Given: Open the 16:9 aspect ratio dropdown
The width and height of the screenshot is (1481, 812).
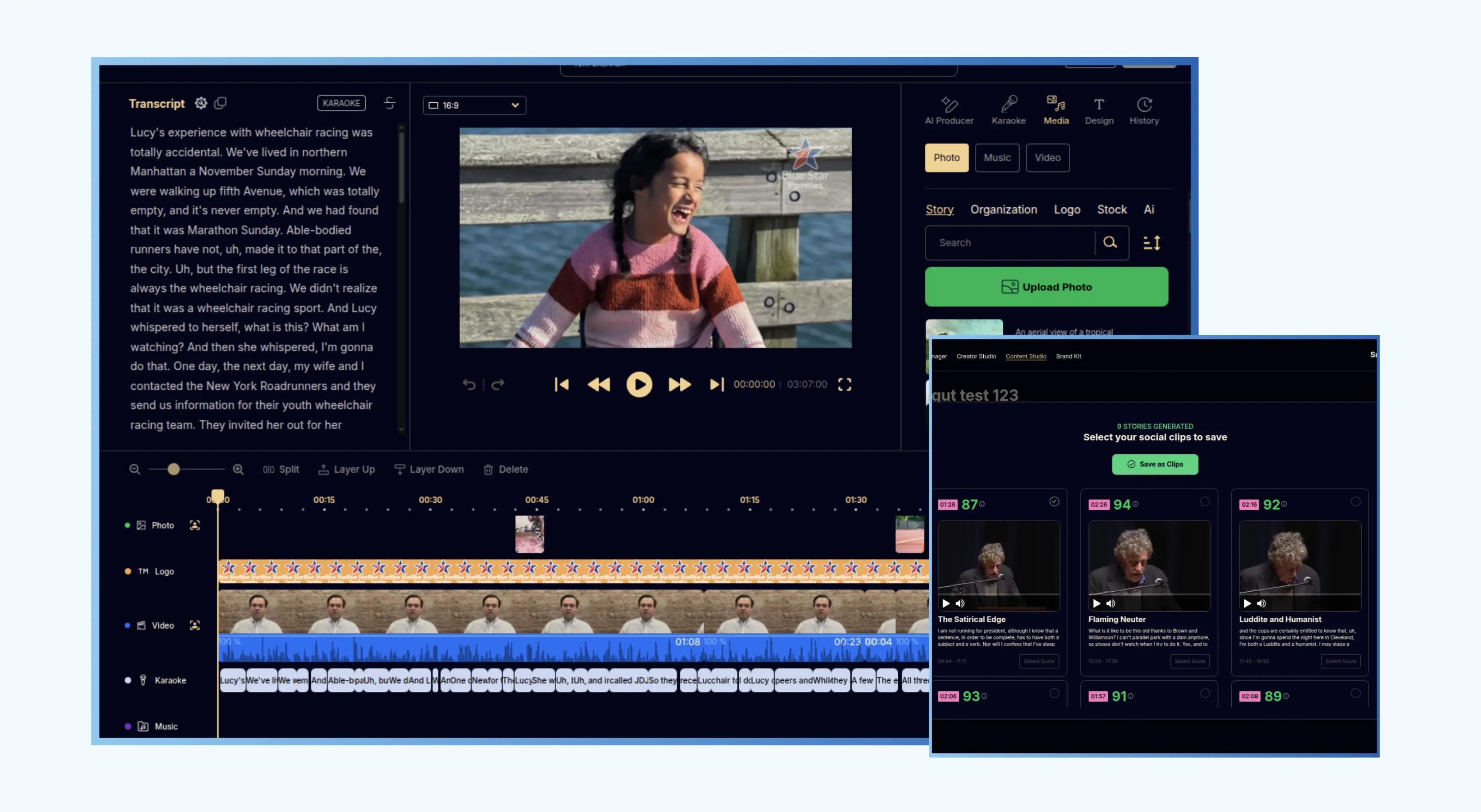Looking at the screenshot, I should pyautogui.click(x=474, y=105).
